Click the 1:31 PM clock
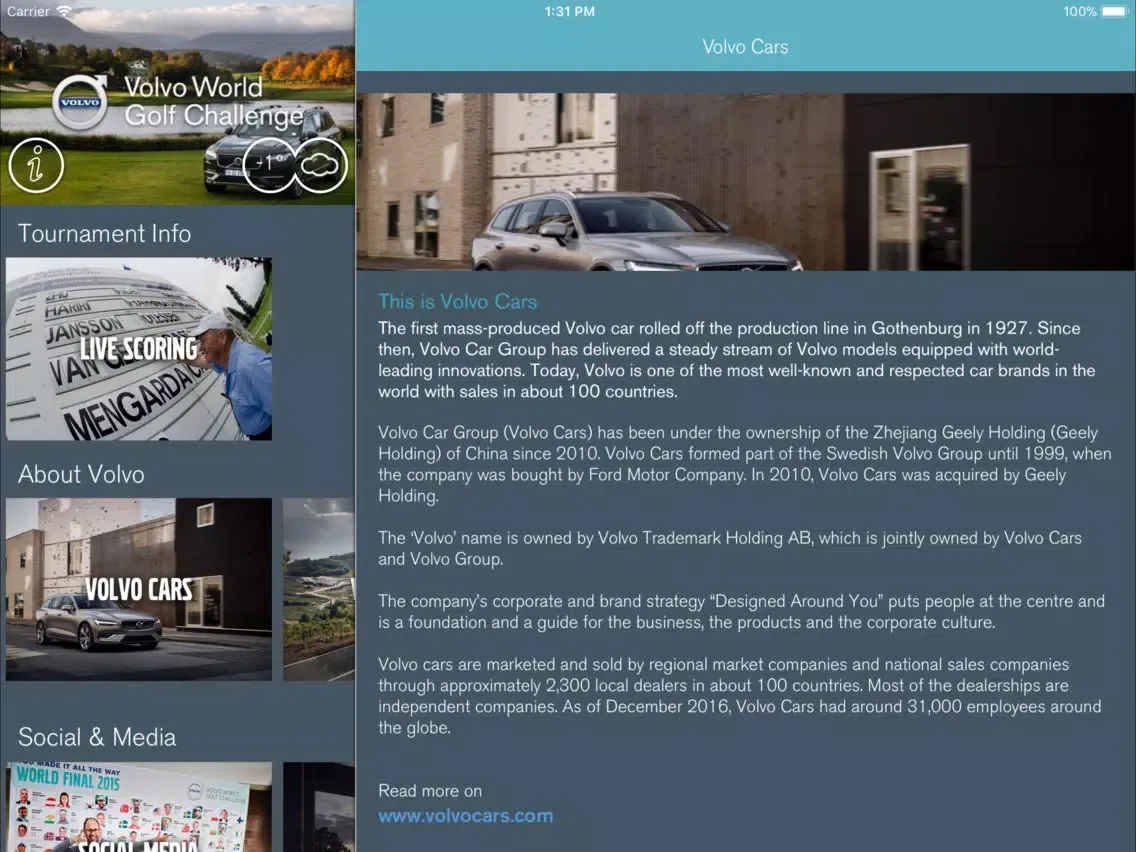The height and width of the screenshot is (852, 1136). (x=570, y=12)
